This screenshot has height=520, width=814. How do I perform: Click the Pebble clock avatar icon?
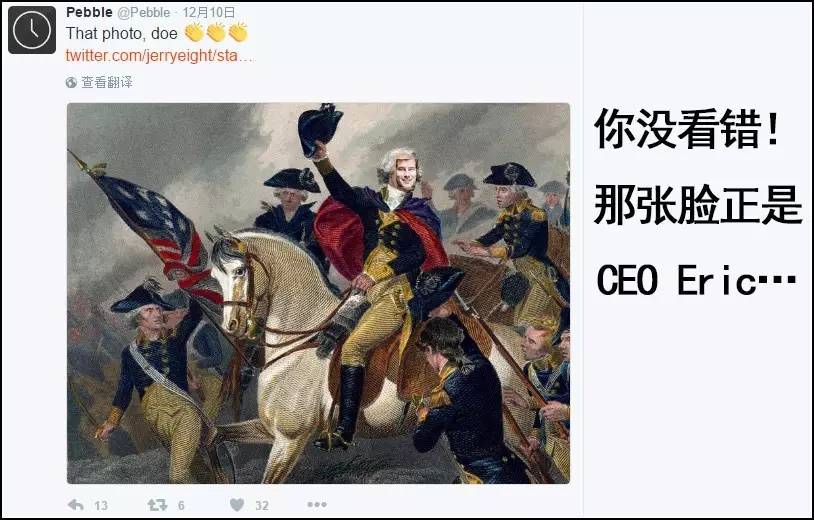32,30
